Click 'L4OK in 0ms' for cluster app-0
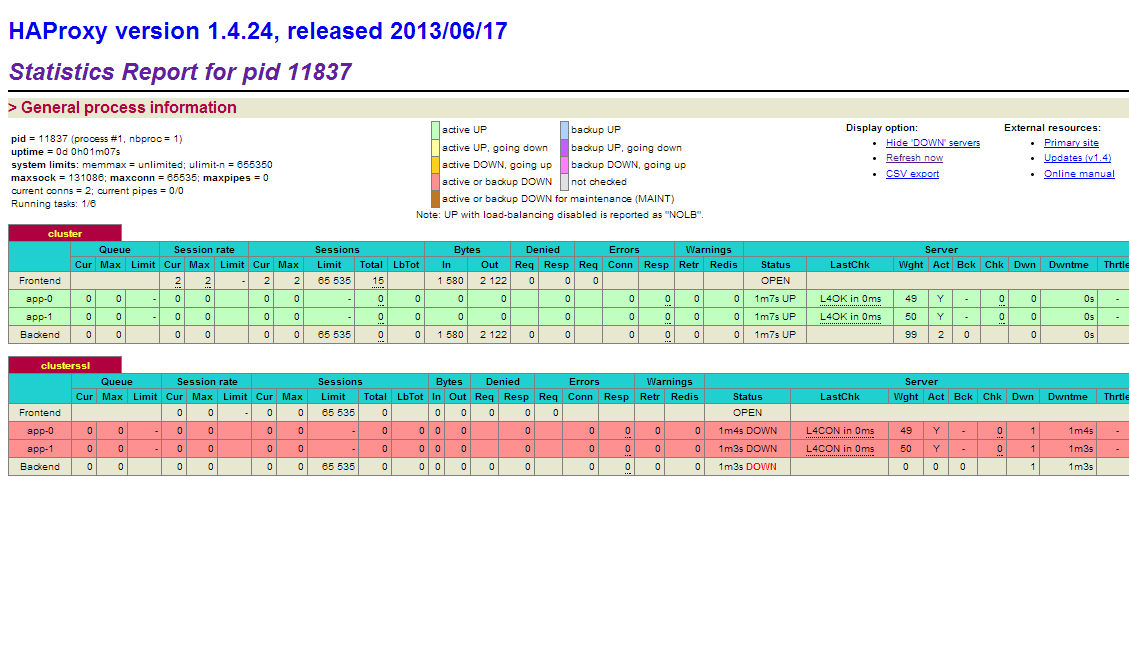The width and height of the screenshot is (1129, 664). (850, 299)
